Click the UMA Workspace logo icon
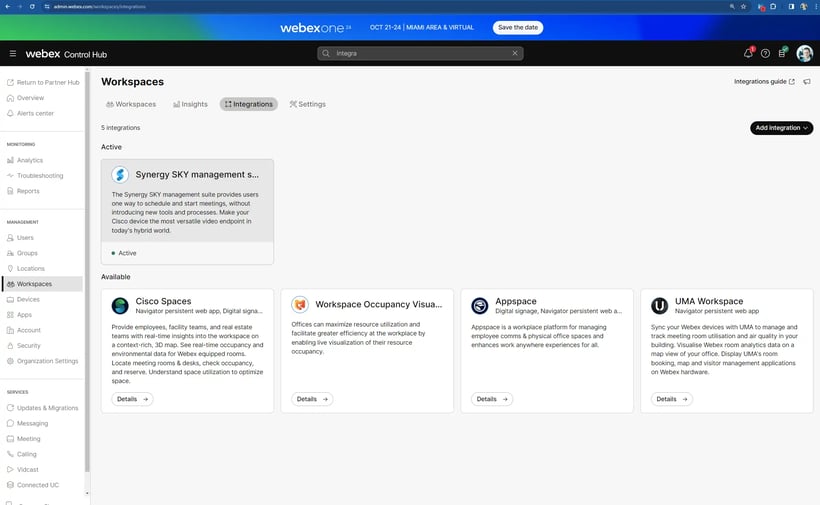This screenshot has height=505, width=820. tap(659, 305)
